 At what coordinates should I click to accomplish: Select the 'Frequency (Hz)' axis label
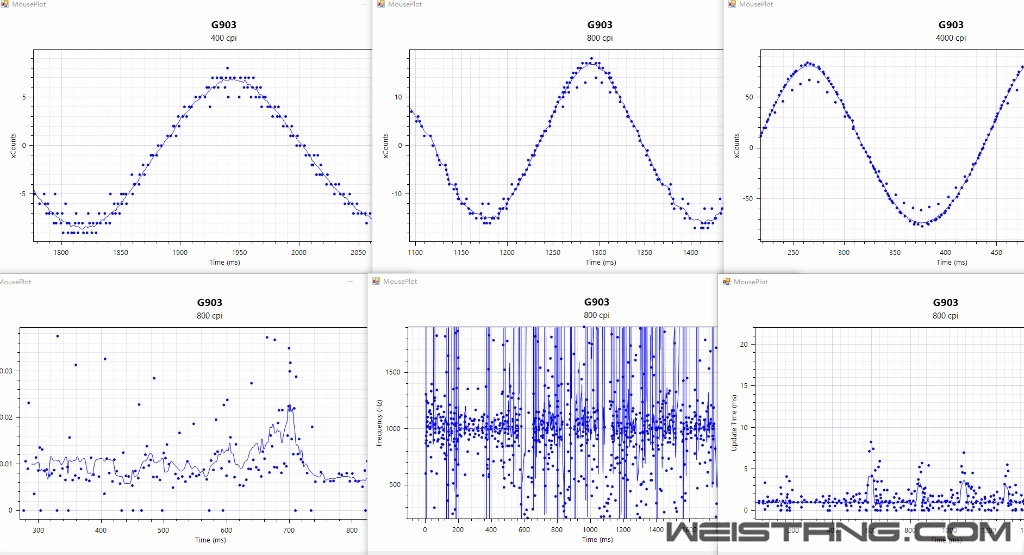point(379,422)
